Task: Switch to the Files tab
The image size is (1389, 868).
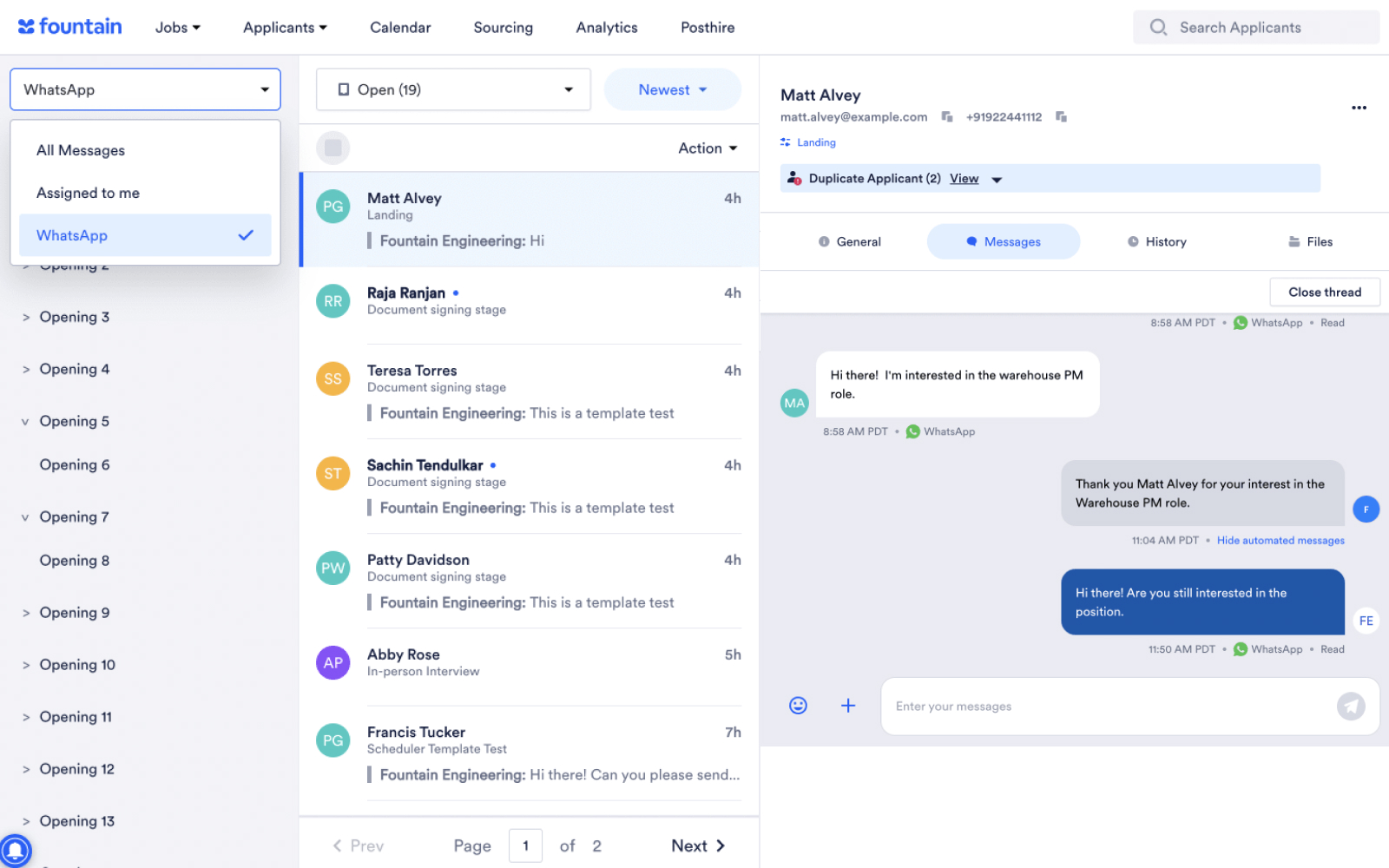Action: [1311, 241]
